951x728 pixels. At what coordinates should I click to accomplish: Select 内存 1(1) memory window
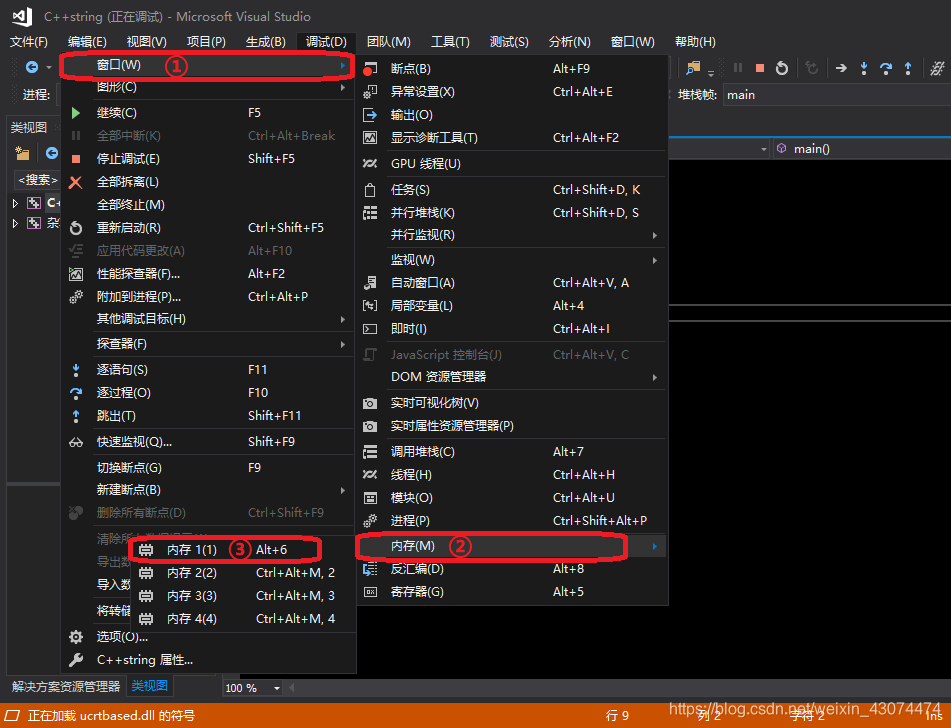243,550
